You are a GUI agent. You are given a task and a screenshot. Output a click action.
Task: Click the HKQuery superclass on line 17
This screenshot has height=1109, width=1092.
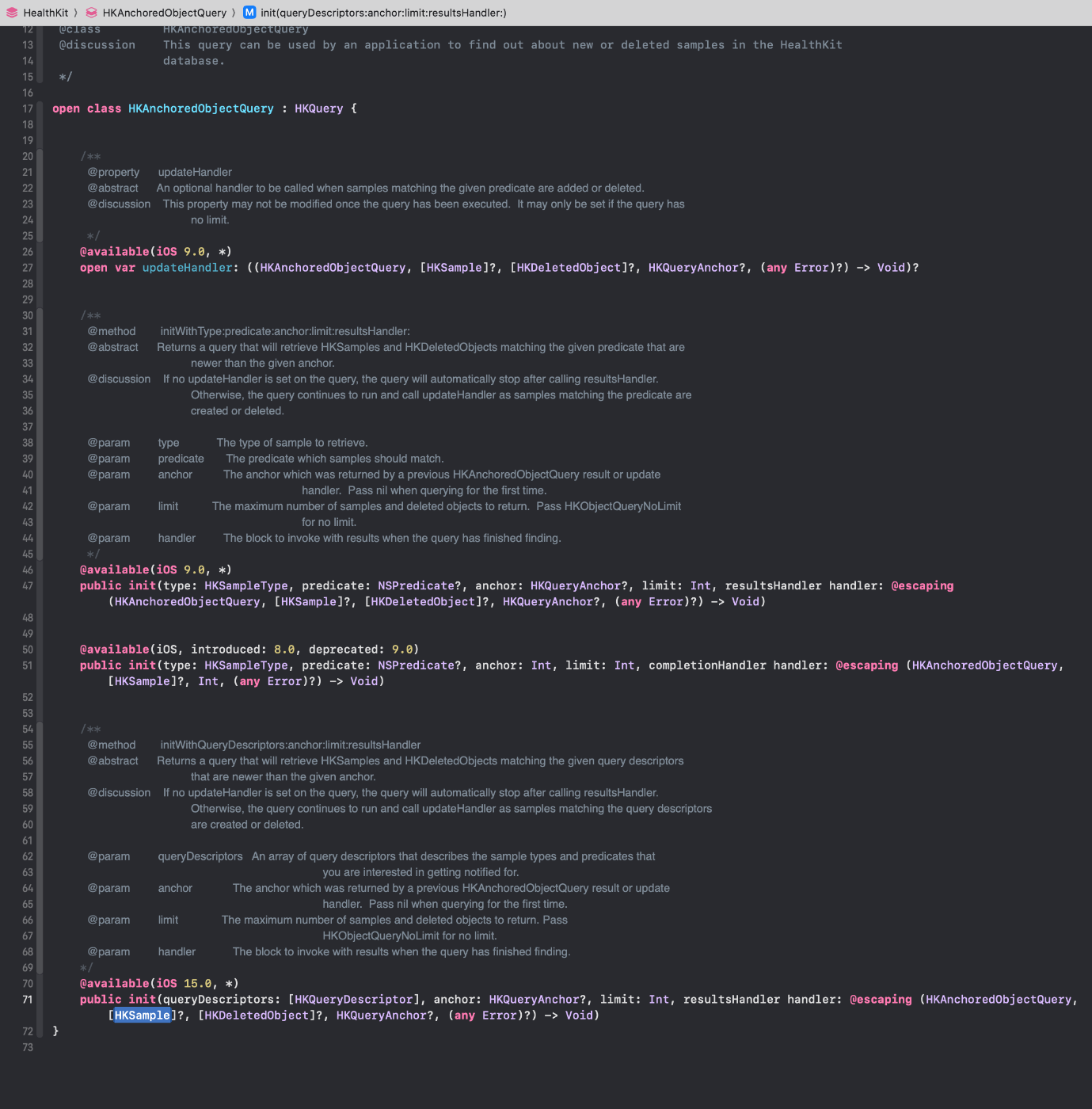coord(319,109)
